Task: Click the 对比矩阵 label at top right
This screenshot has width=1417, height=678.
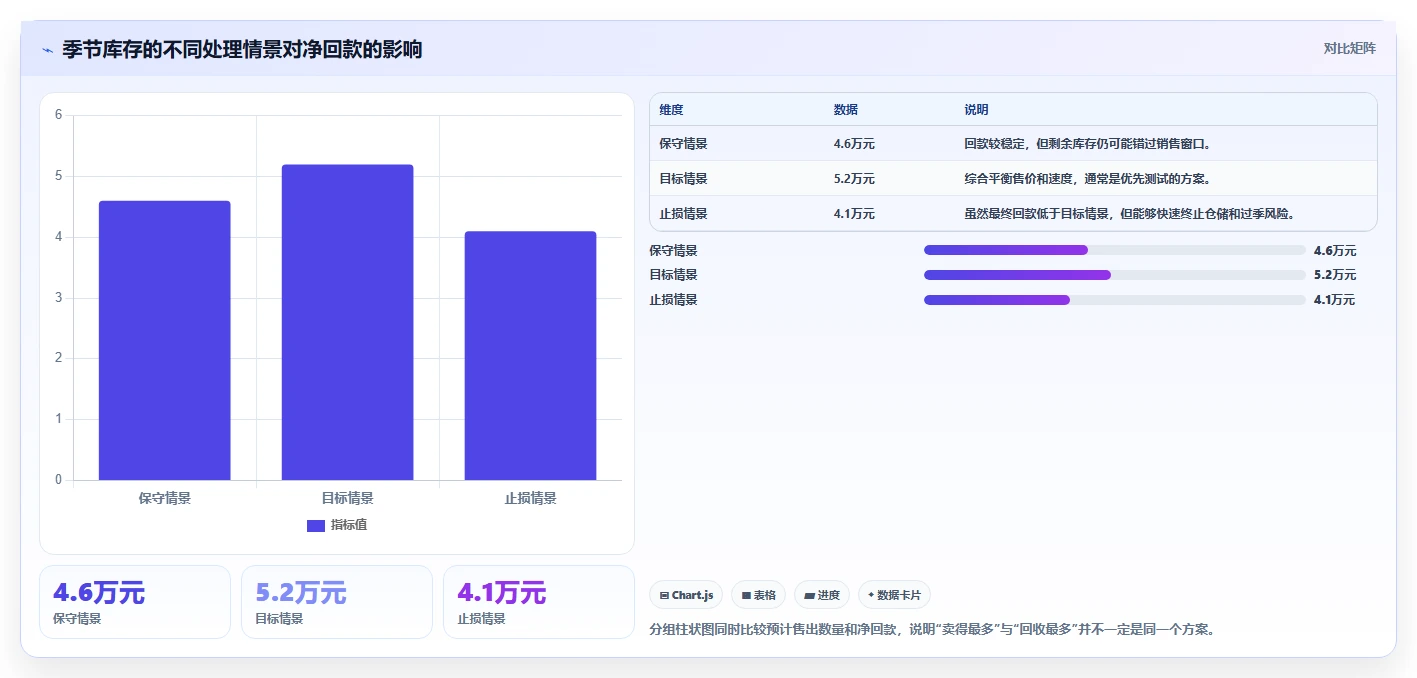Action: point(1349,48)
